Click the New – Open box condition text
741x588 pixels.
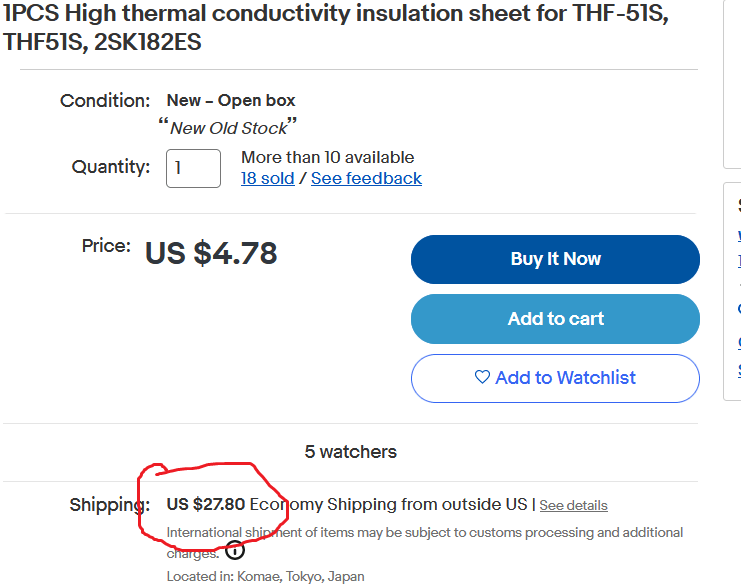click(231, 100)
